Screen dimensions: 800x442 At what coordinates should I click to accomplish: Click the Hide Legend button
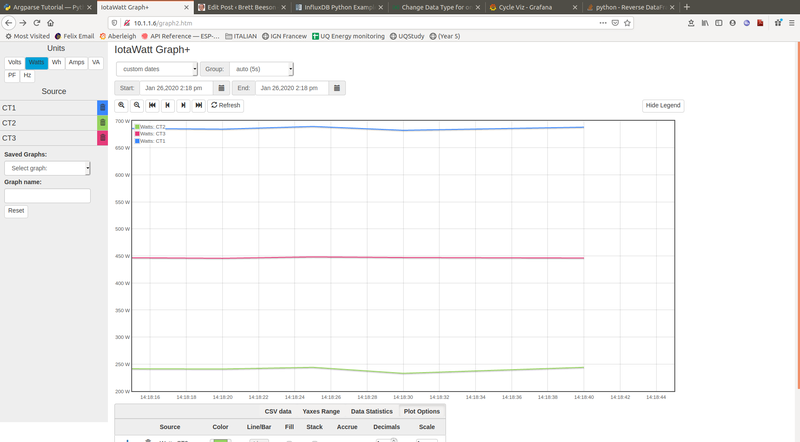tap(663, 105)
